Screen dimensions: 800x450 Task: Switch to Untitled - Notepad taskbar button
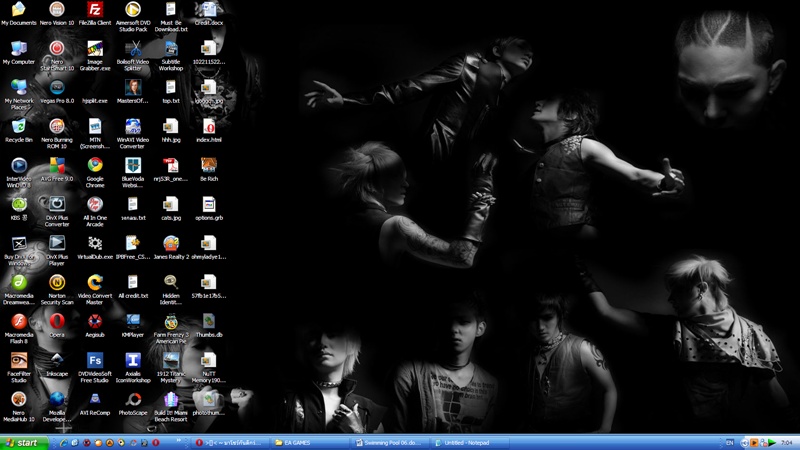[469, 443]
